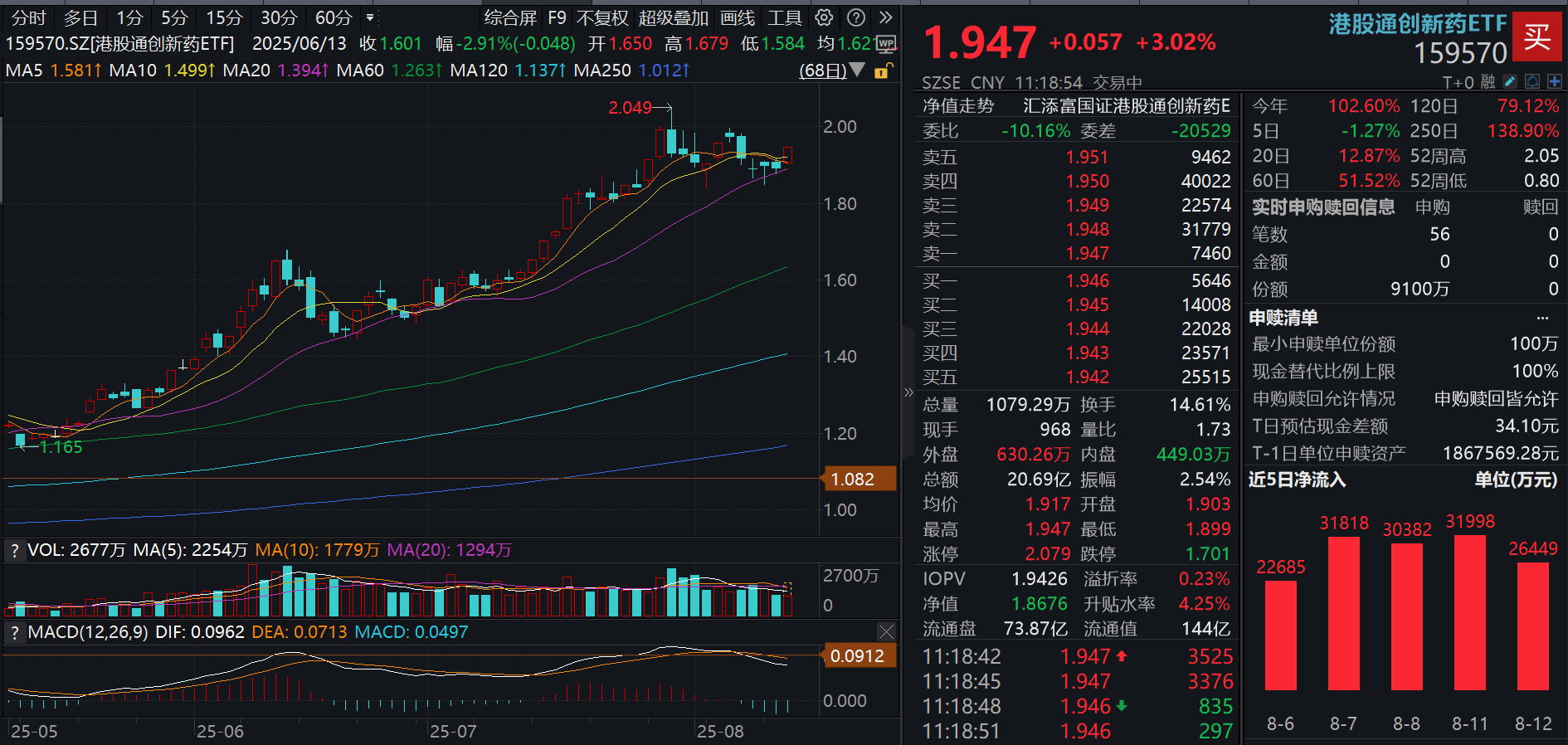This screenshot has height=745, width=1568.
Task: Toggle the yellow chart lock icon
Action: [x=884, y=71]
